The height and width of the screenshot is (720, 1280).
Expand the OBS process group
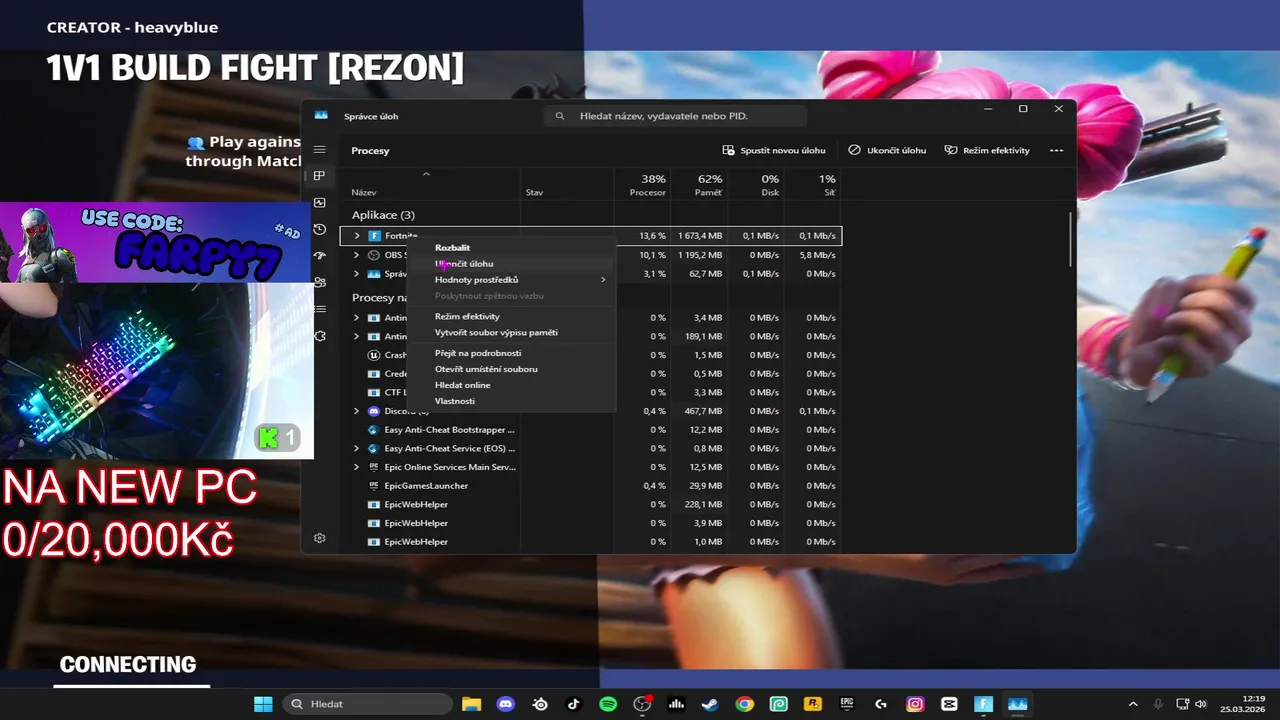pos(356,255)
